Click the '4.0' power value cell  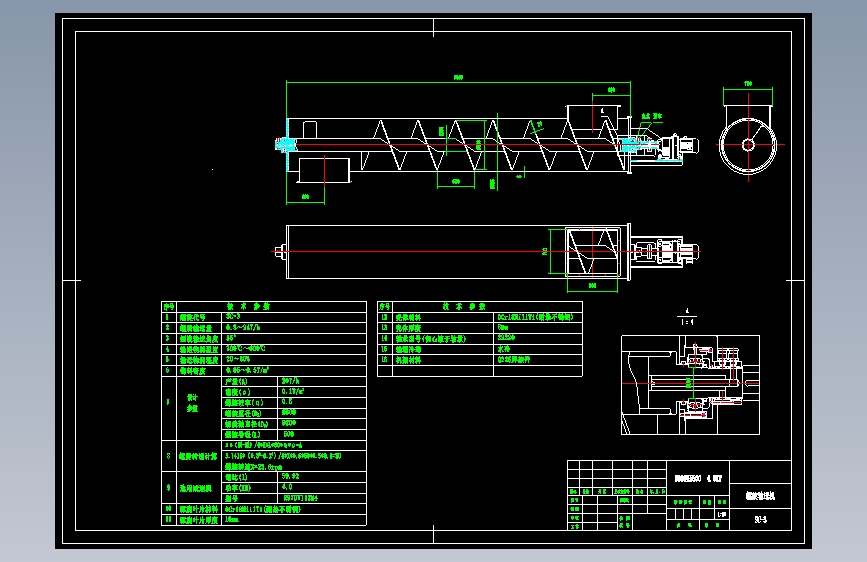pos(321,487)
